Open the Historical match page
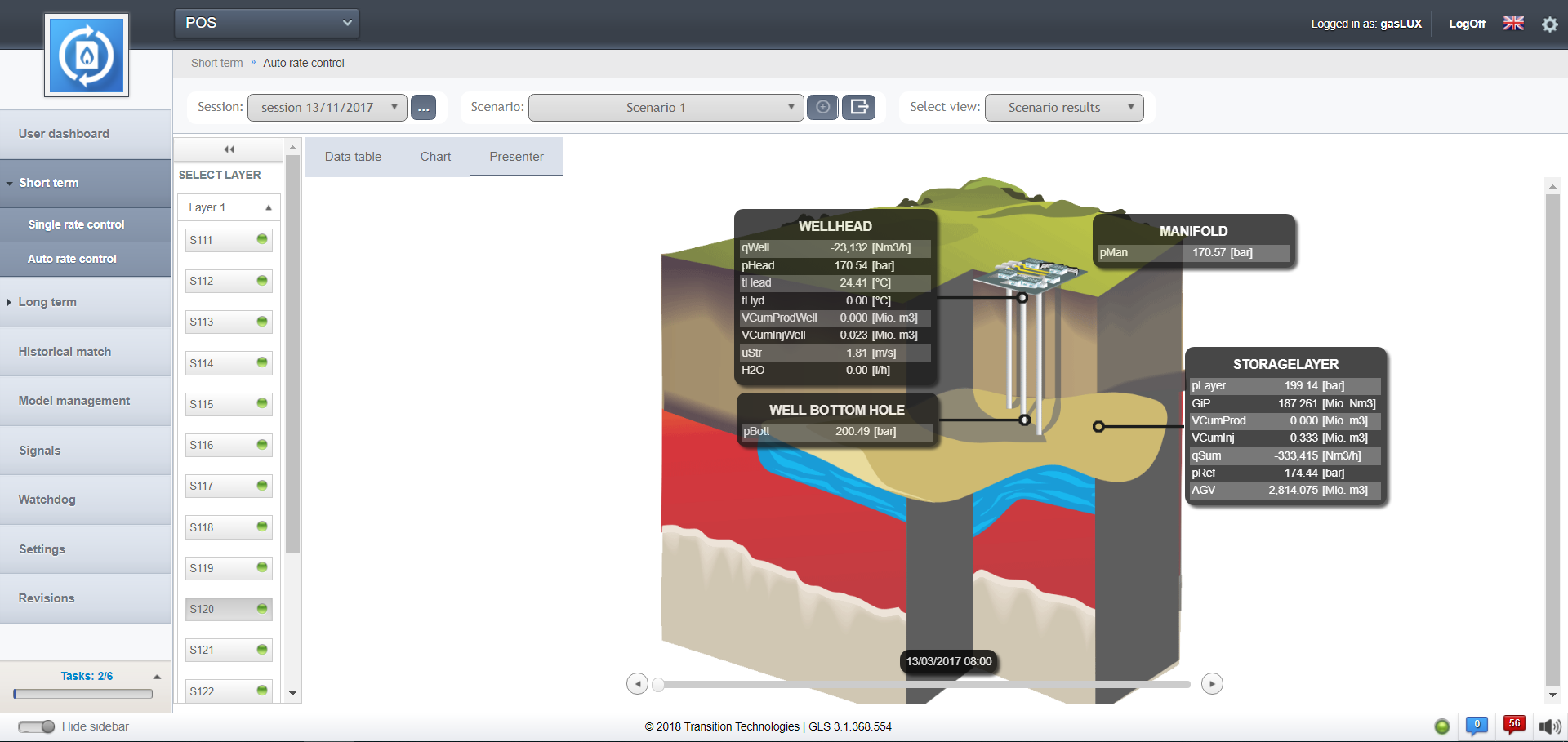1568x742 pixels. (65, 352)
